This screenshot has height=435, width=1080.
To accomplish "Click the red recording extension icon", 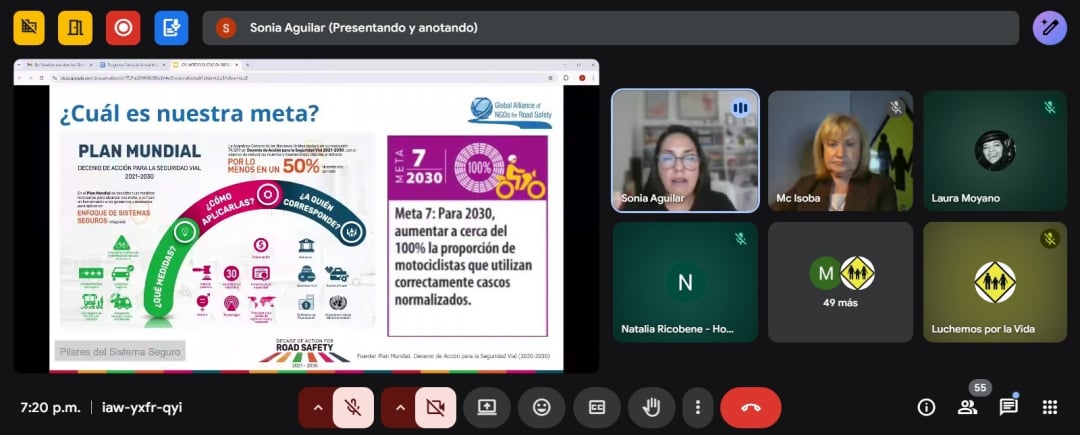I will tap(123, 28).
